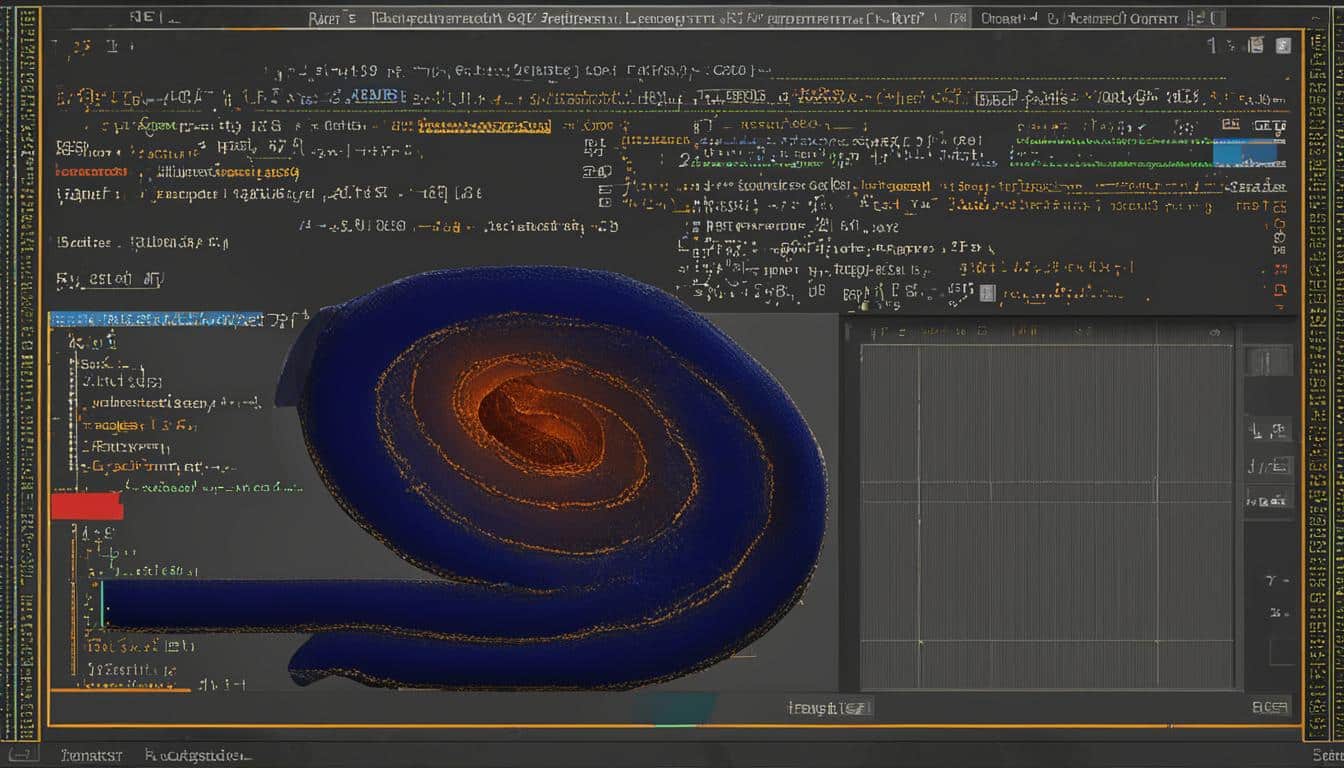Select the blue highlighted row in left tree
Viewport: 1344px width, 768px height.
[x=156, y=319]
